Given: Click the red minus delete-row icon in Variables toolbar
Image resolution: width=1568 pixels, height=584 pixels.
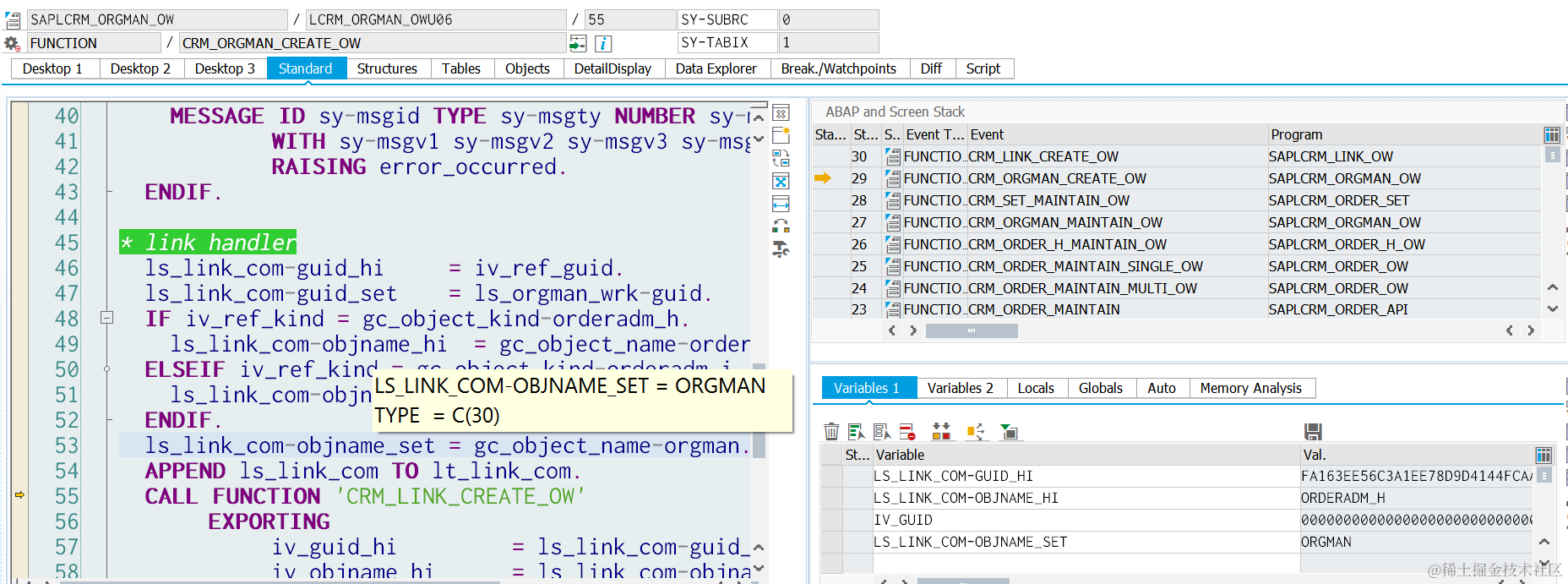Looking at the screenshot, I should pos(907,432).
